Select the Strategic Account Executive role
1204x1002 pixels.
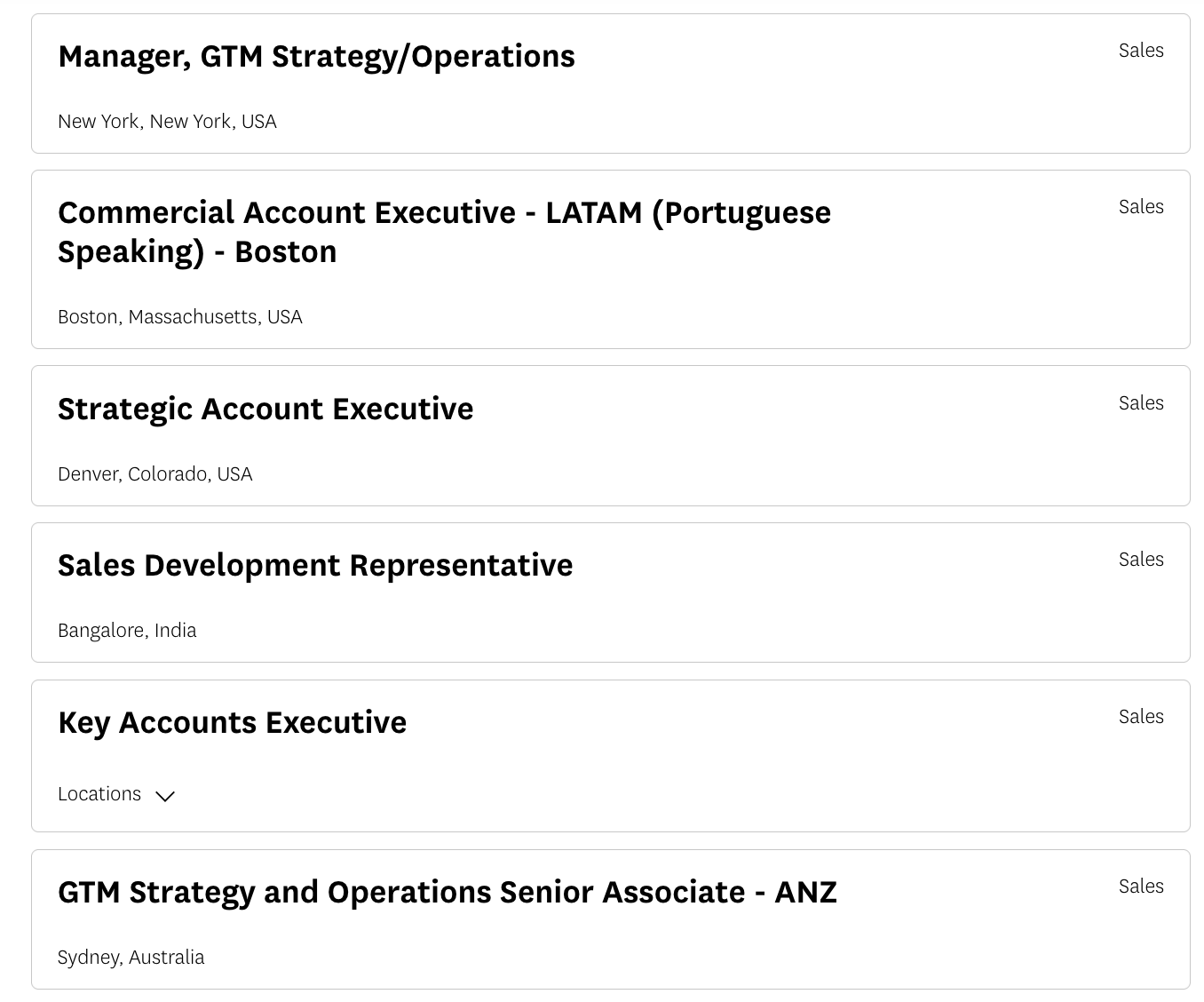coord(265,409)
